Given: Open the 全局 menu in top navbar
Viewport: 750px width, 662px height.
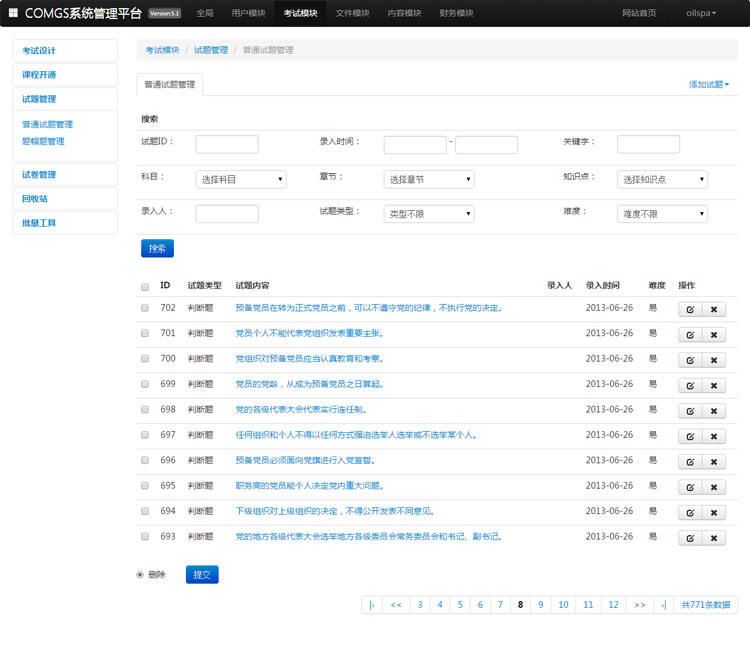Looking at the screenshot, I should (x=205, y=13).
